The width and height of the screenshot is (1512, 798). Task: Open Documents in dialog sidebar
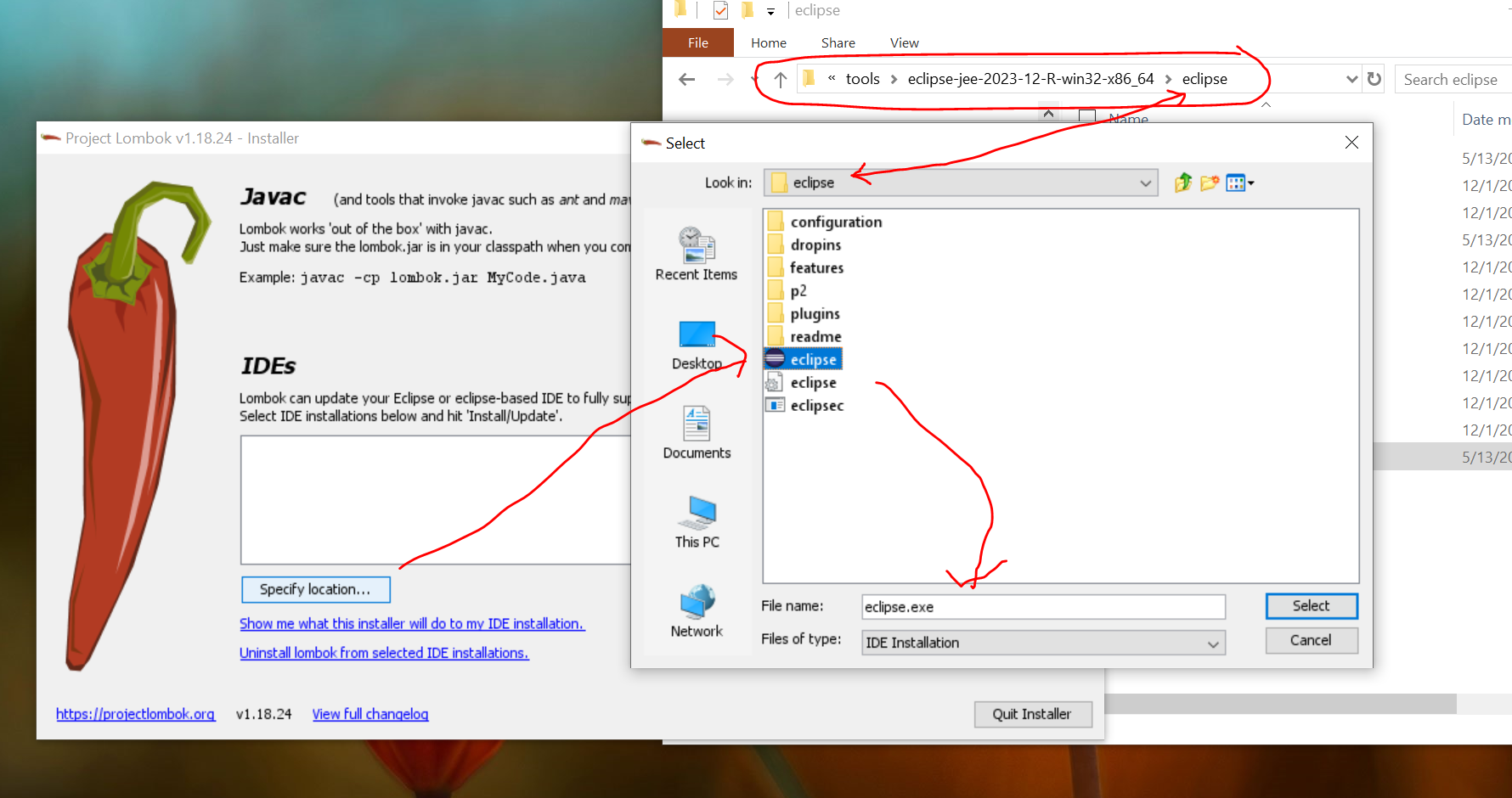pos(697,433)
